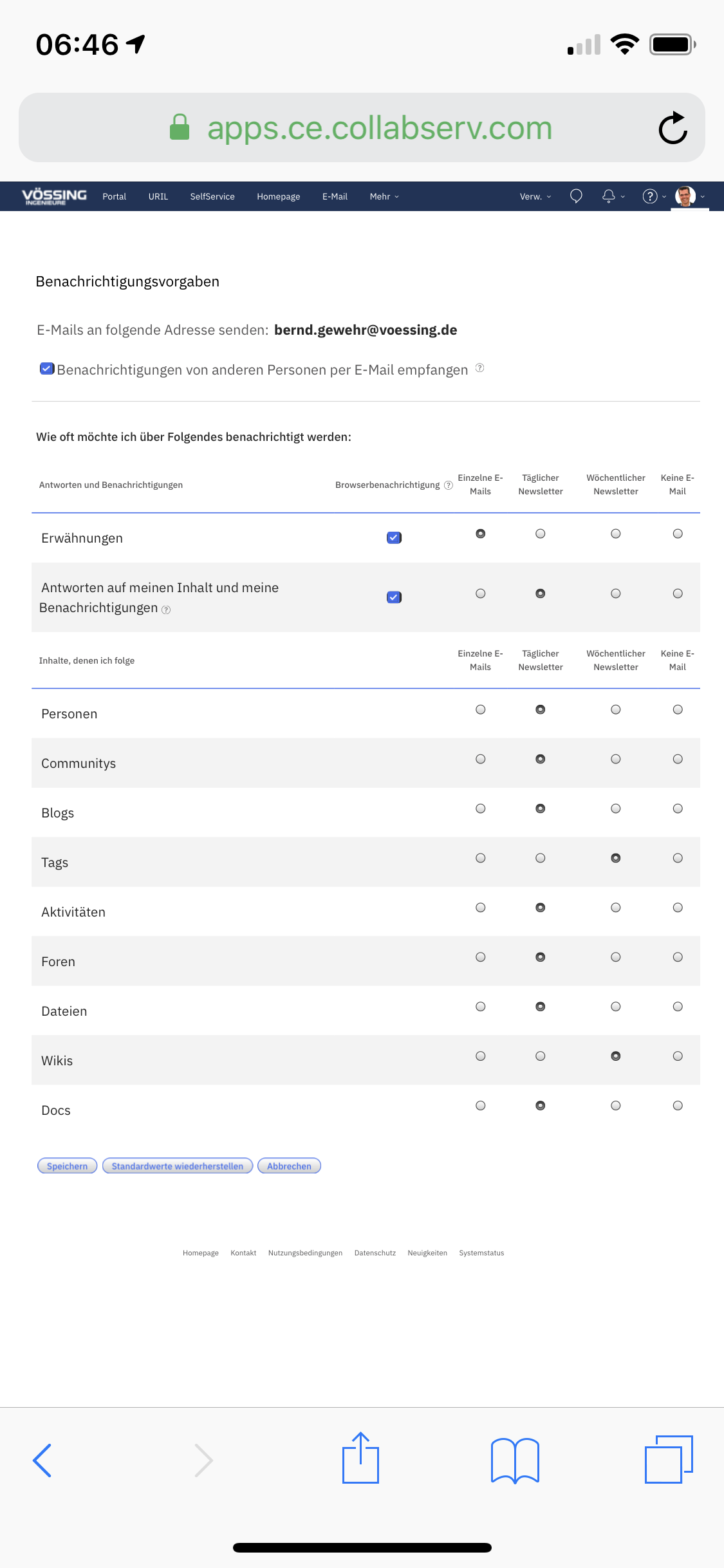Image resolution: width=724 pixels, height=1568 pixels.
Task: Click Standardwerte wiederherstellen button
Action: [x=178, y=1166]
